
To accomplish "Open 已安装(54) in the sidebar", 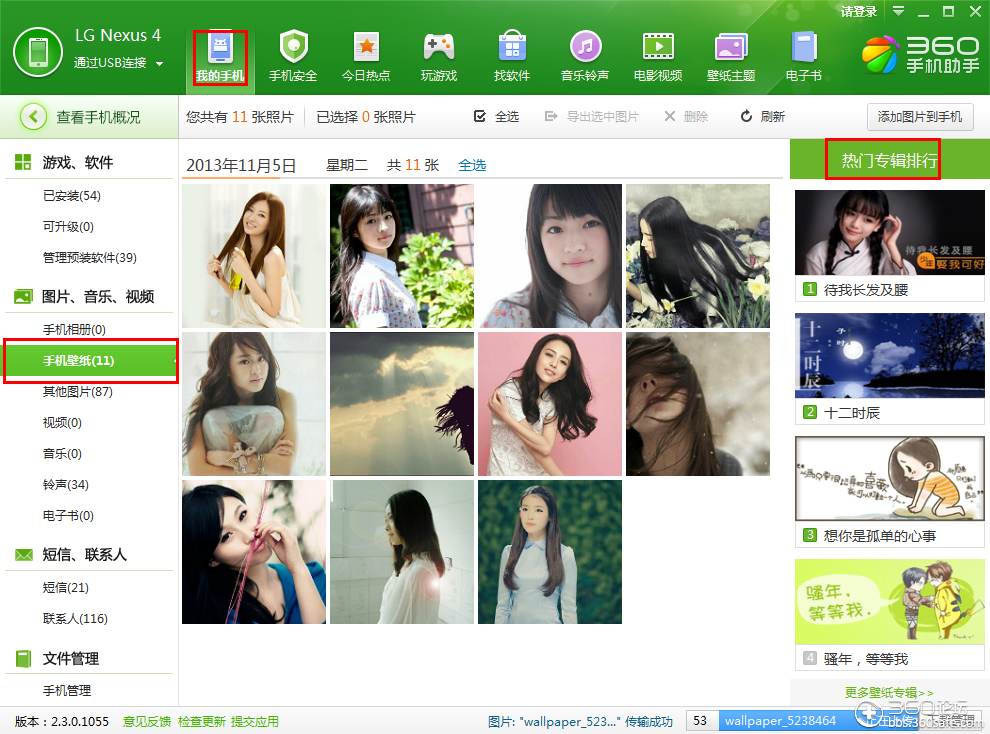I will (x=71, y=196).
